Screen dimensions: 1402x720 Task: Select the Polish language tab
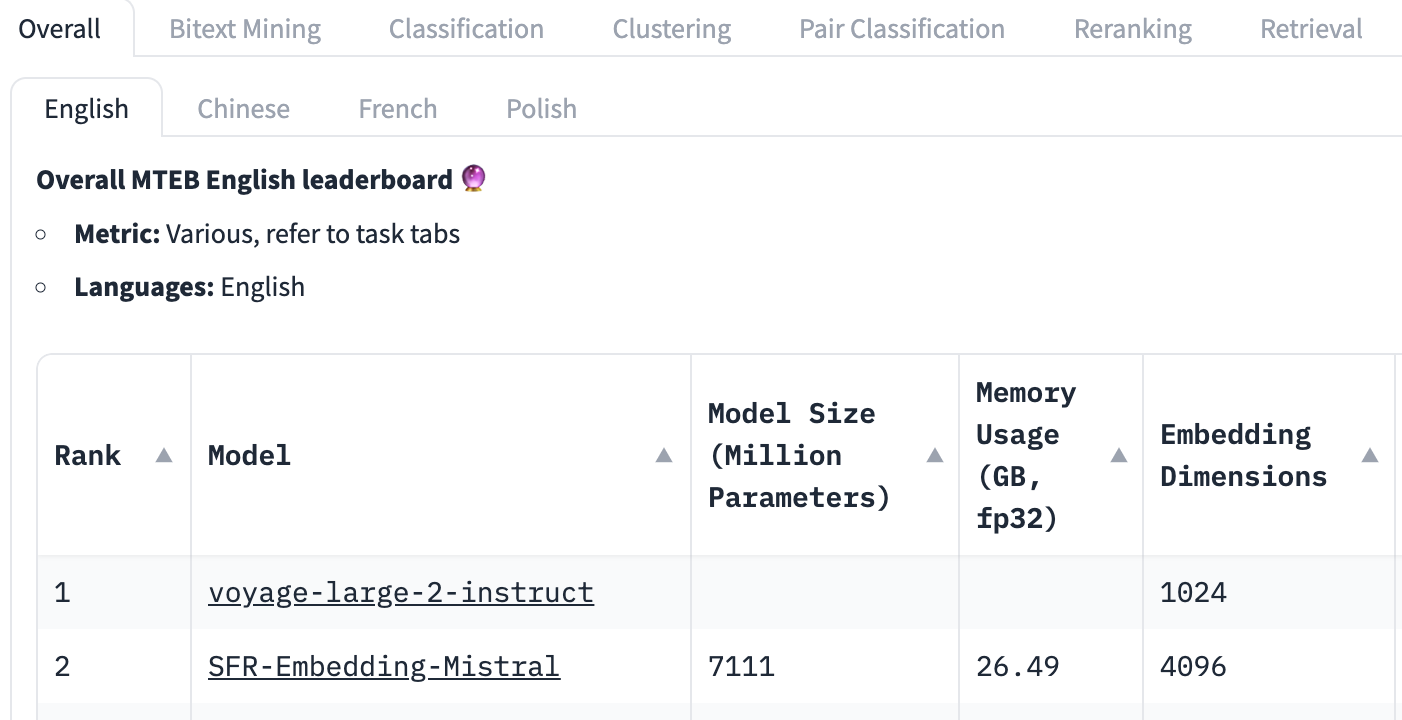point(541,108)
